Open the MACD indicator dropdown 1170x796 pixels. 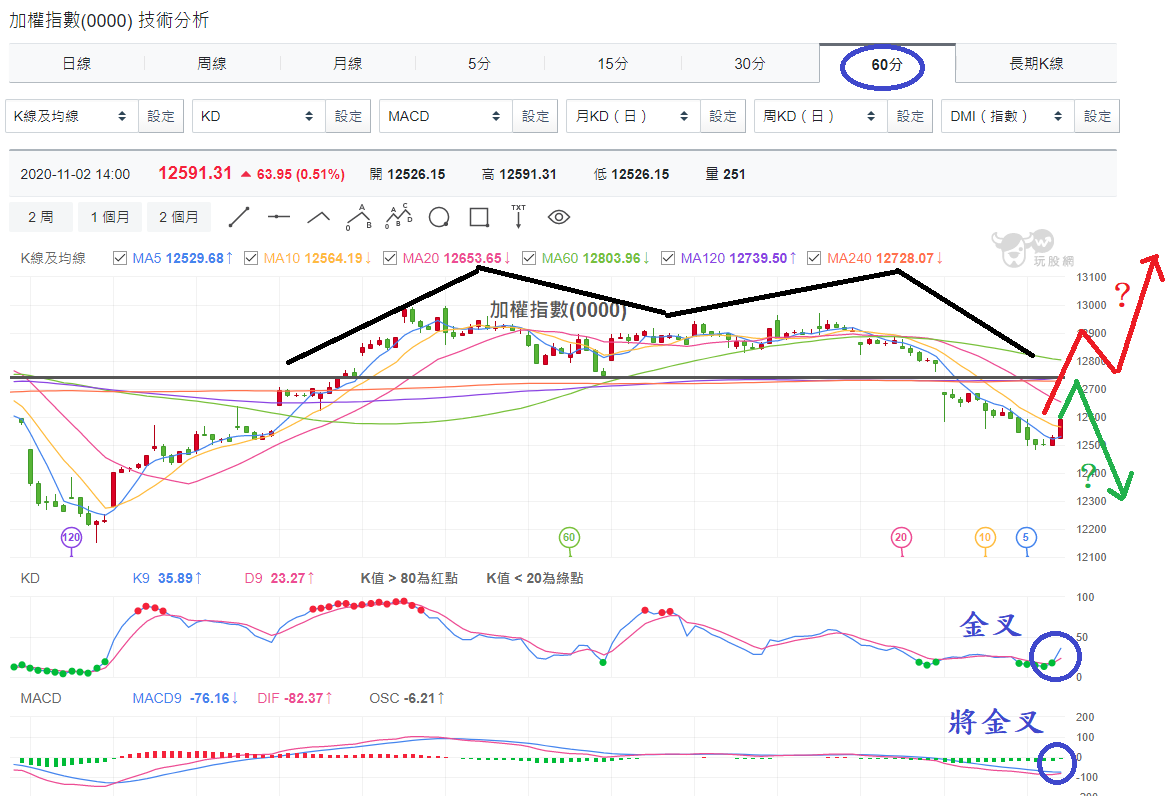446,116
